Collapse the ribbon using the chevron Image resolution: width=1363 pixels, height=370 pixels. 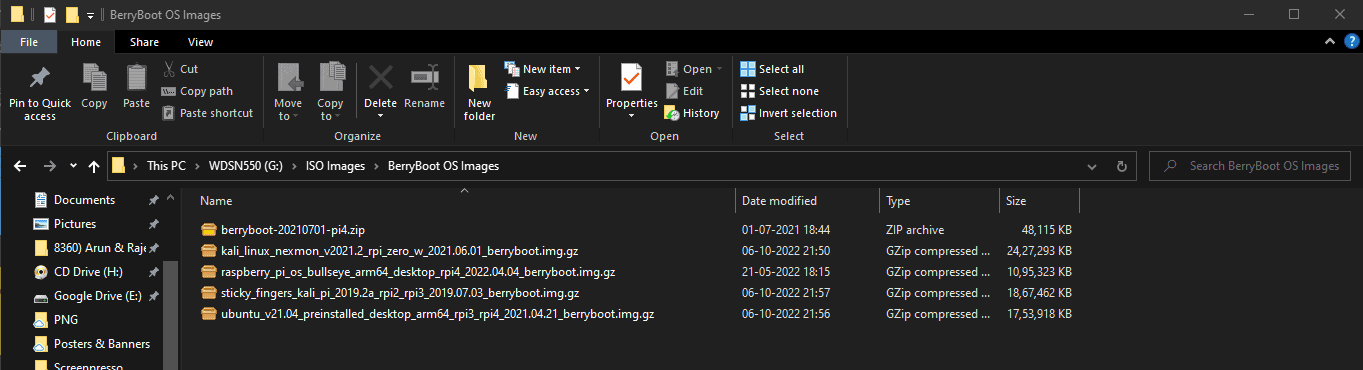(1330, 42)
